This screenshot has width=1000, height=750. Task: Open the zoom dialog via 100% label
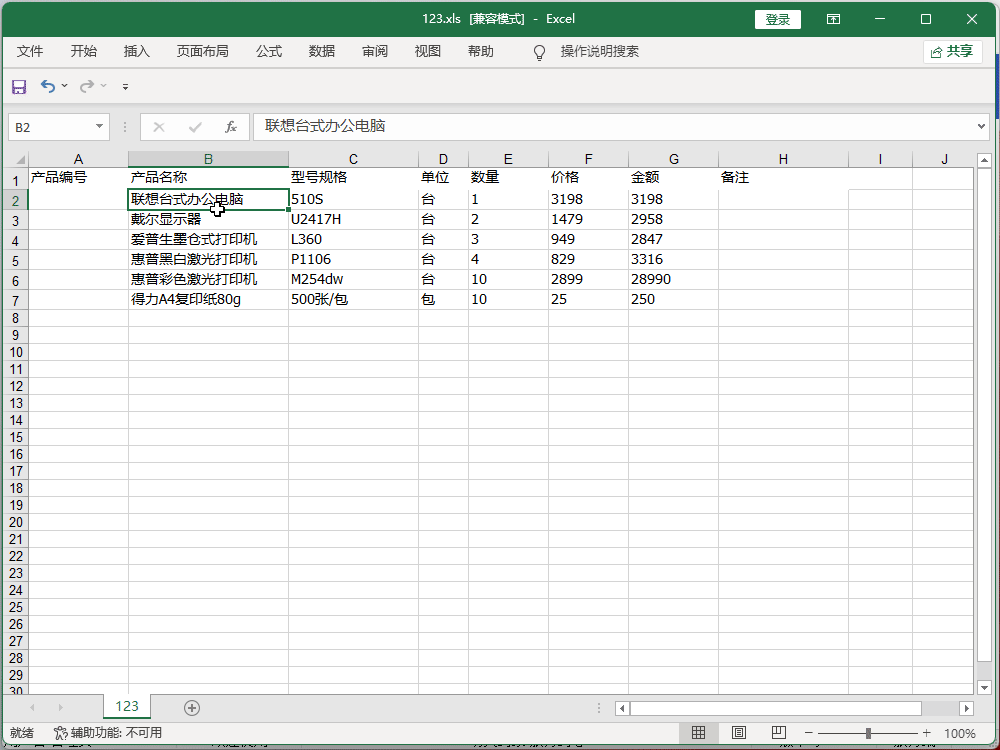point(959,733)
